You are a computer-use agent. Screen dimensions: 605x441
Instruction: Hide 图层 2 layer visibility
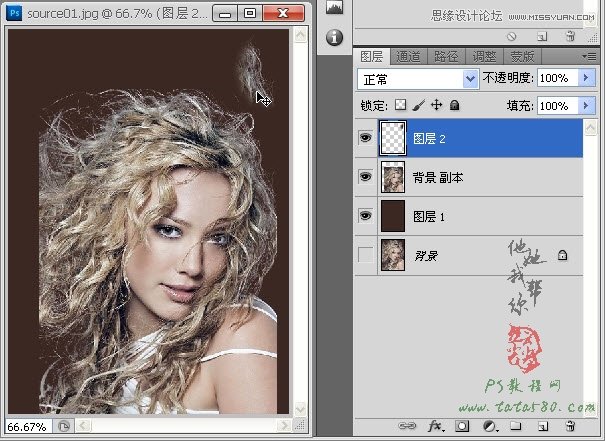[x=365, y=137]
